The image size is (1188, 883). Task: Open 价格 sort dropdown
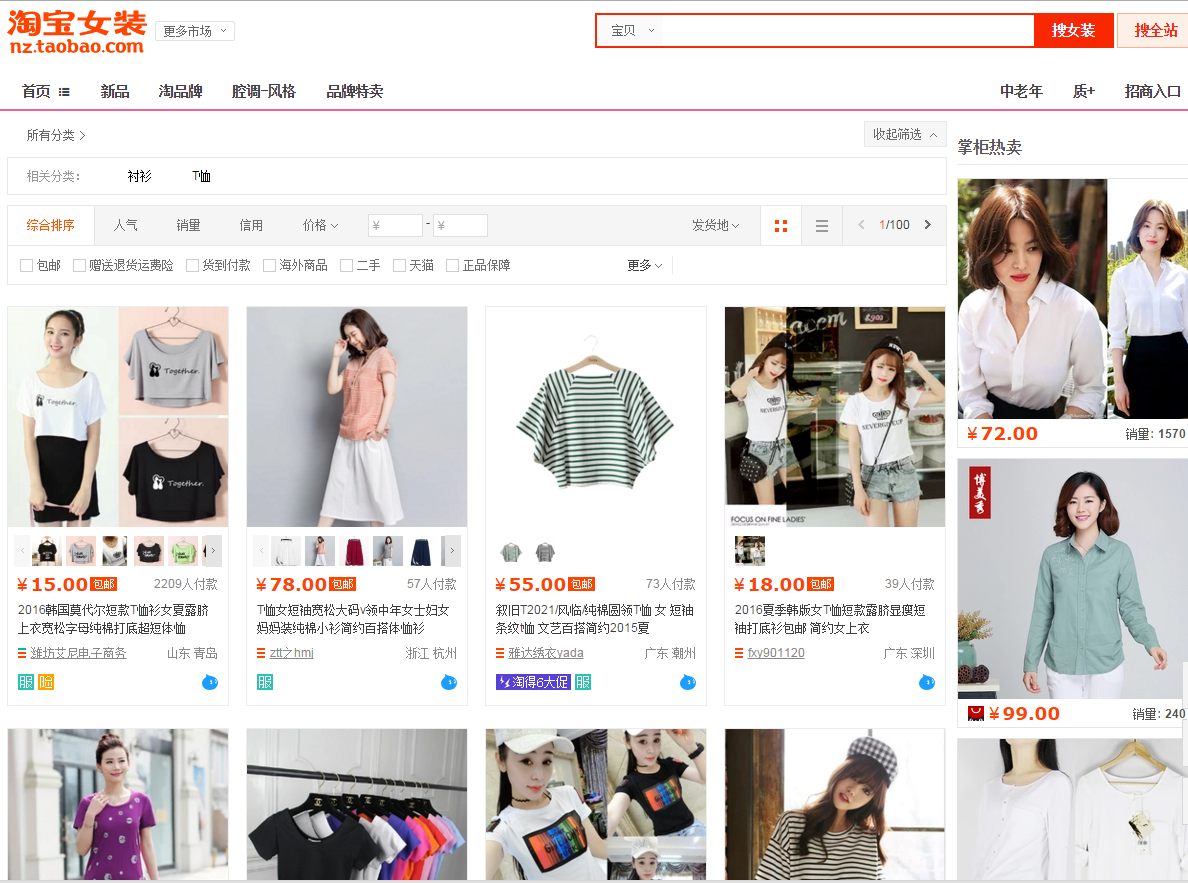pos(320,225)
